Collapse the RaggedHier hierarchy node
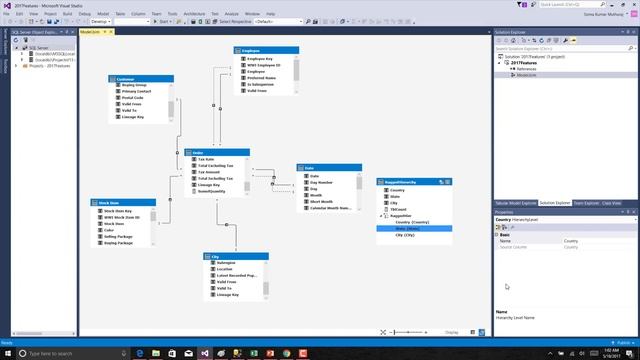640x360 pixels. (381, 216)
